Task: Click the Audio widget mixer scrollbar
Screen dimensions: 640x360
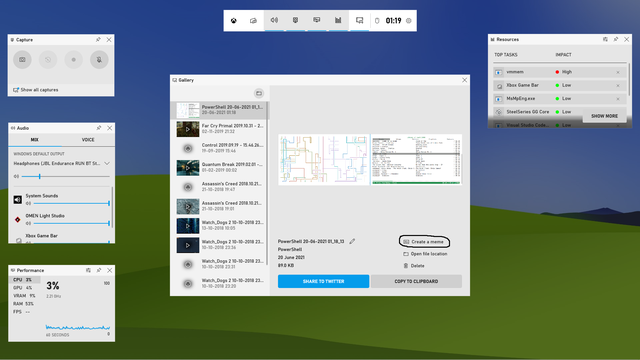Action: click(112, 208)
